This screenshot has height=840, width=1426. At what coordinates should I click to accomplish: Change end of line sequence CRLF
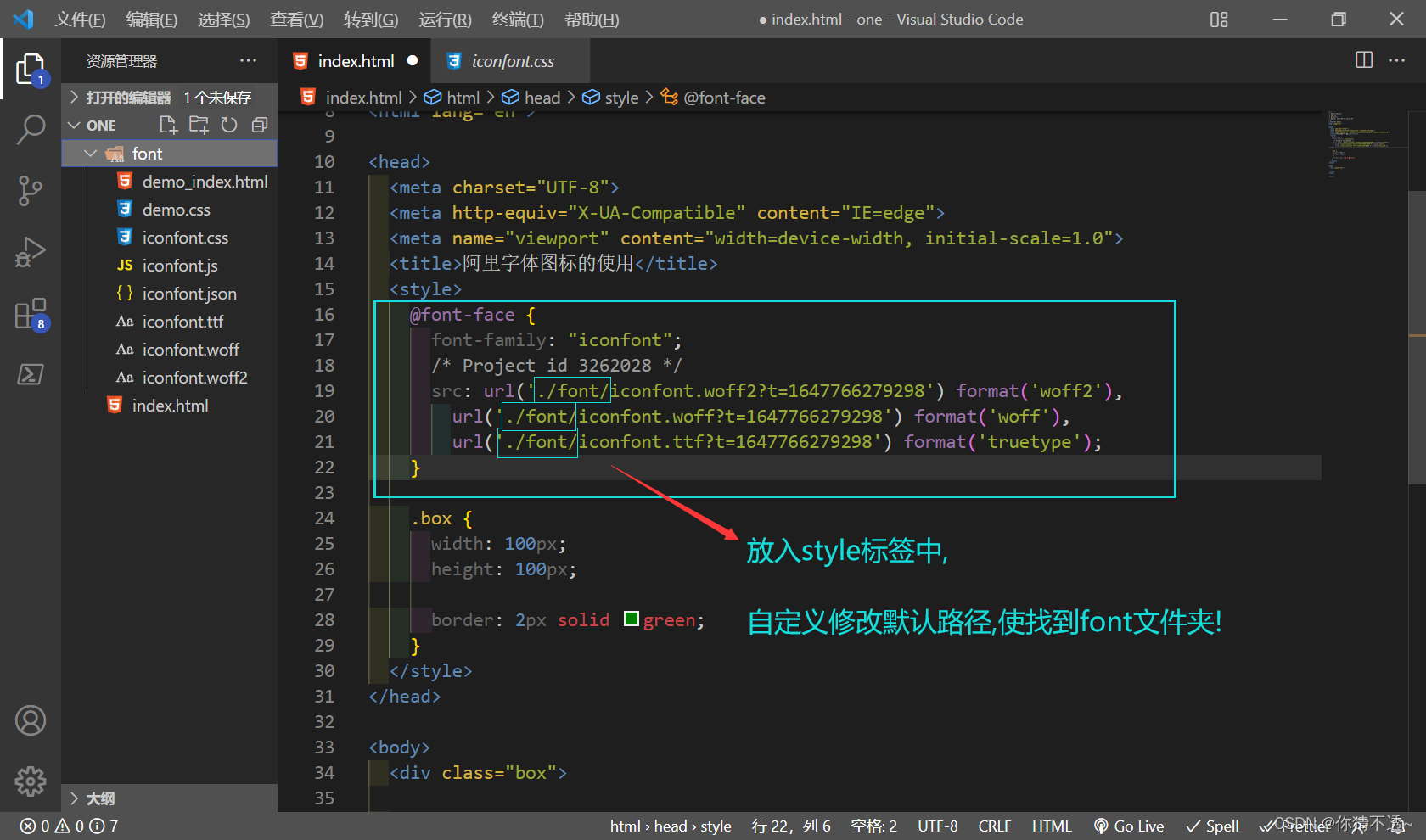[995, 826]
